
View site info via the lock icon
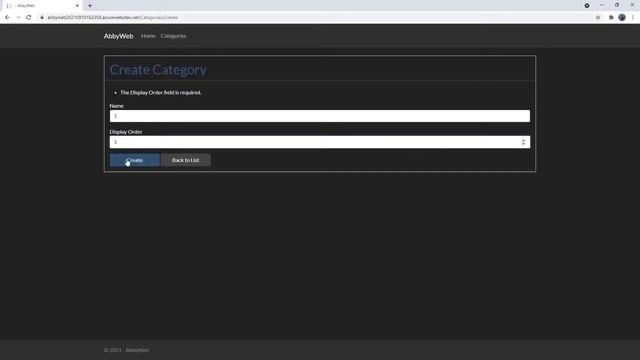pos(42,18)
